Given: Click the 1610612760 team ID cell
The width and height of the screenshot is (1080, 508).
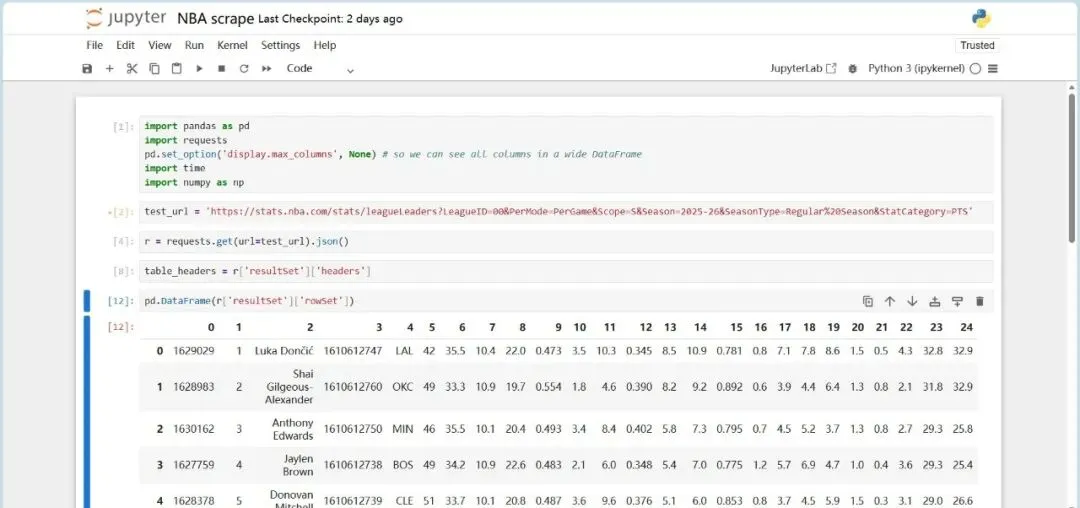Looking at the screenshot, I should click(353, 387).
